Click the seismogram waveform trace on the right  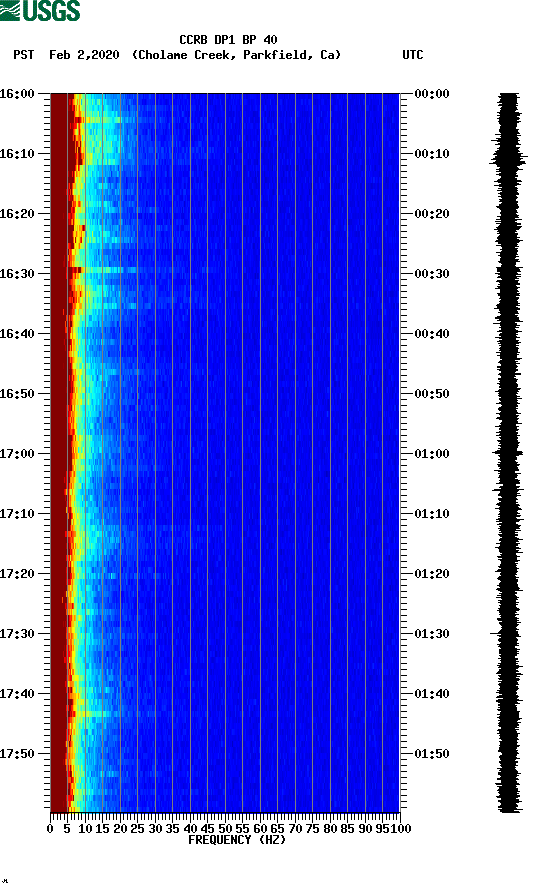[x=508, y=452]
